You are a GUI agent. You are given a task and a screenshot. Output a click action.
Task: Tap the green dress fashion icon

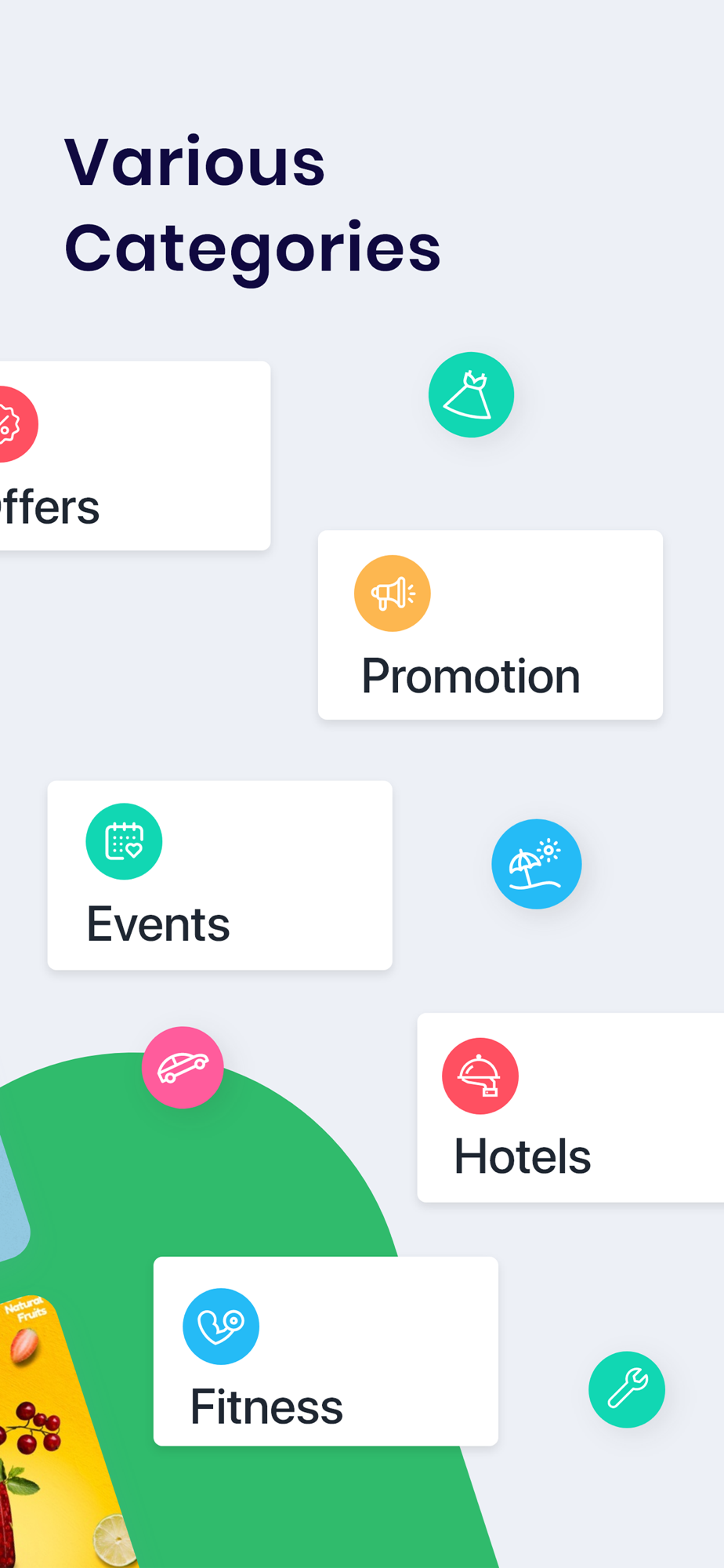pos(471,394)
